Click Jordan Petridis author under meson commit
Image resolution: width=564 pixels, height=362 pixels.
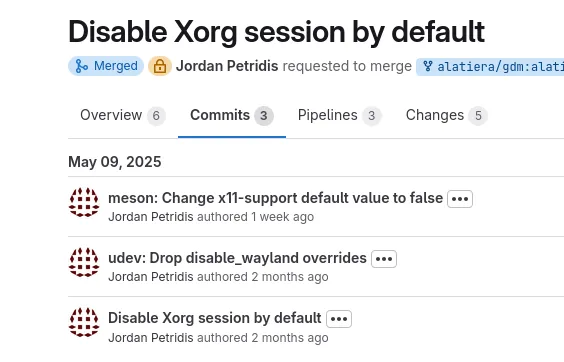point(151,217)
